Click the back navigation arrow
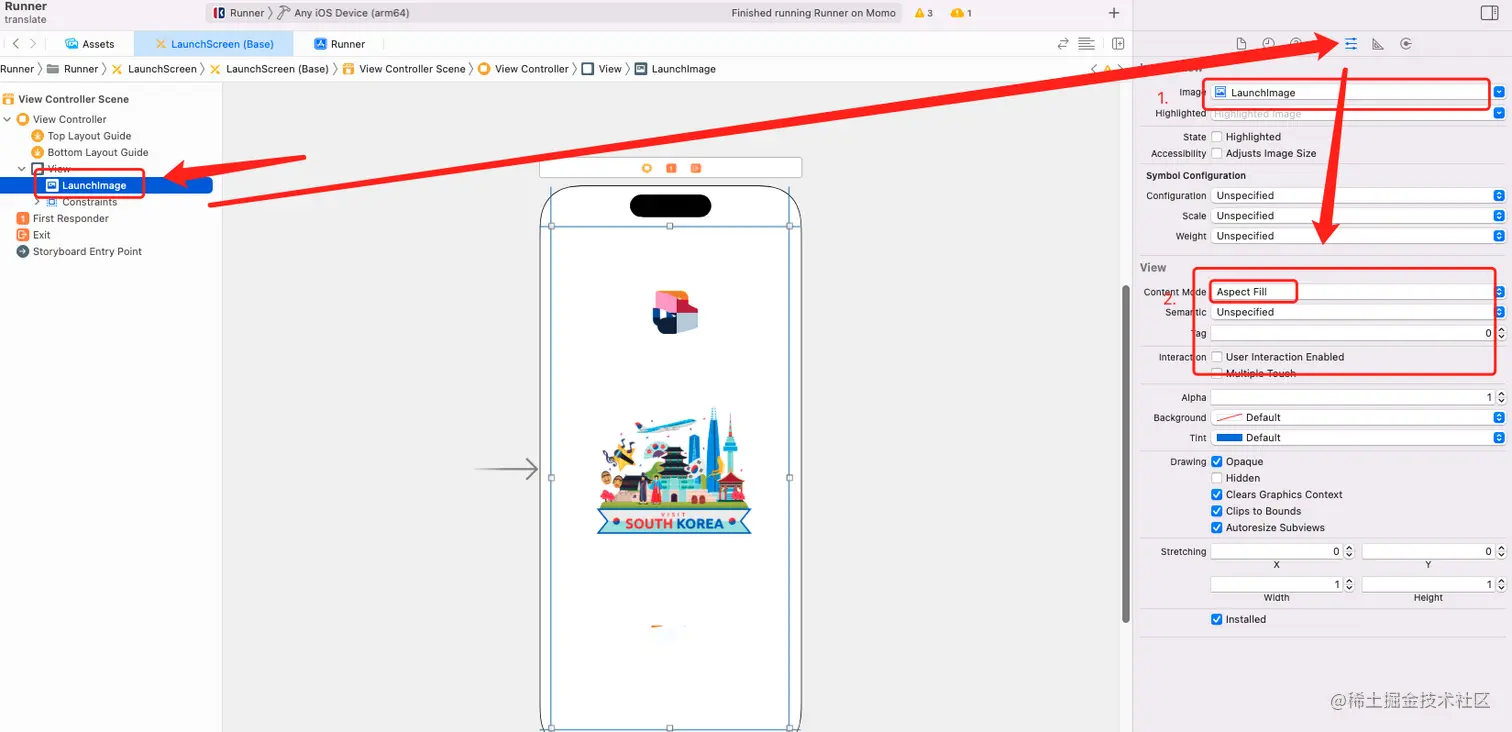The width and height of the screenshot is (1512, 732). 16,44
